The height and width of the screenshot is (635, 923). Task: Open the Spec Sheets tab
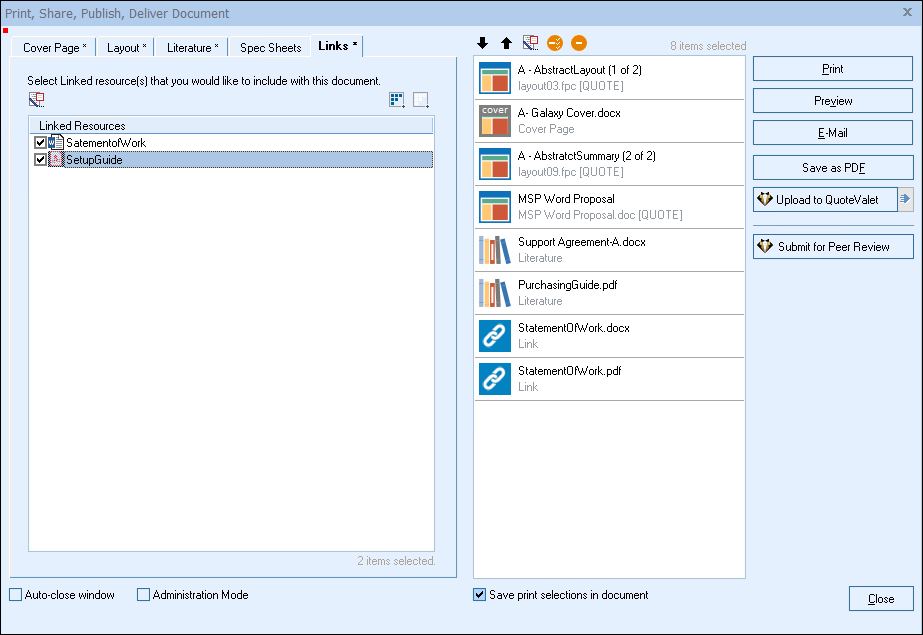(x=270, y=48)
